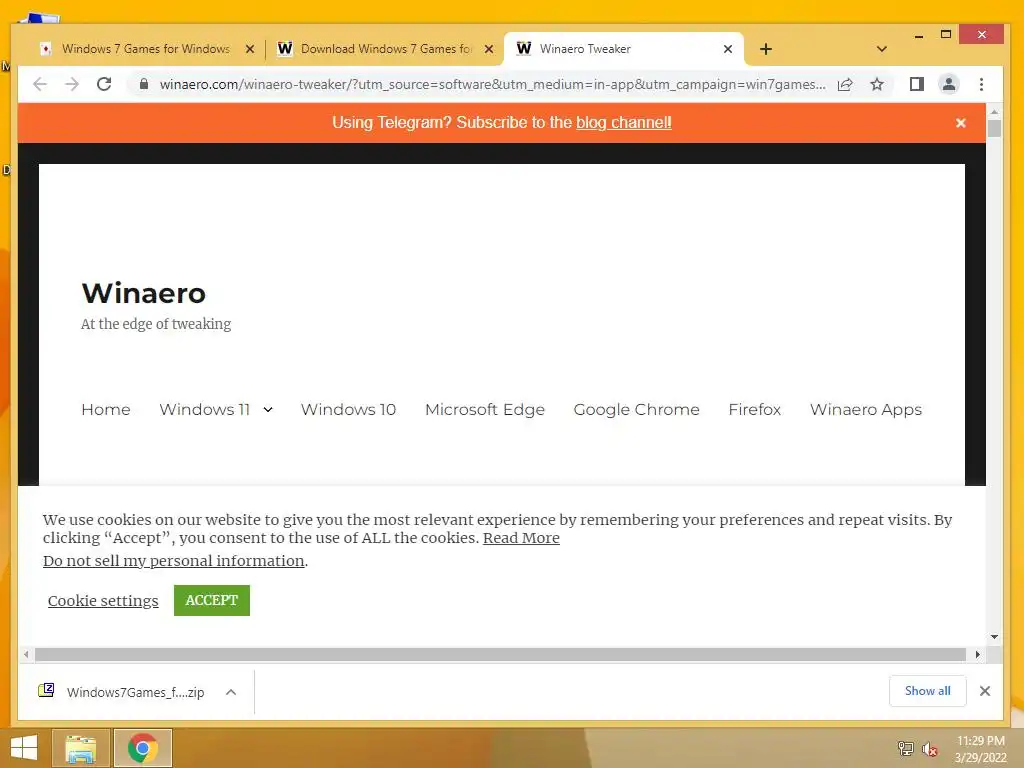Go to the Microsoft Edge section
Image resolution: width=1024 pixels, height=768 pixels.
pyautogui.click(x=485, y=409)
